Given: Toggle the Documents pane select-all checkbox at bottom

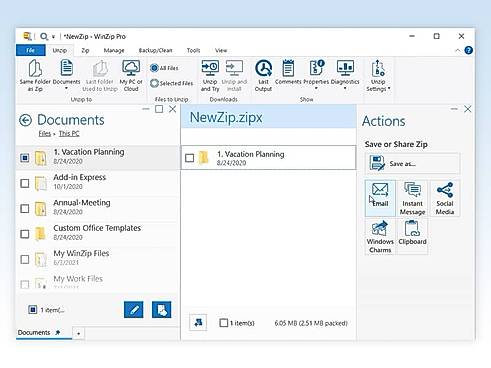Looking at the screenshot, I should (32, 310).
